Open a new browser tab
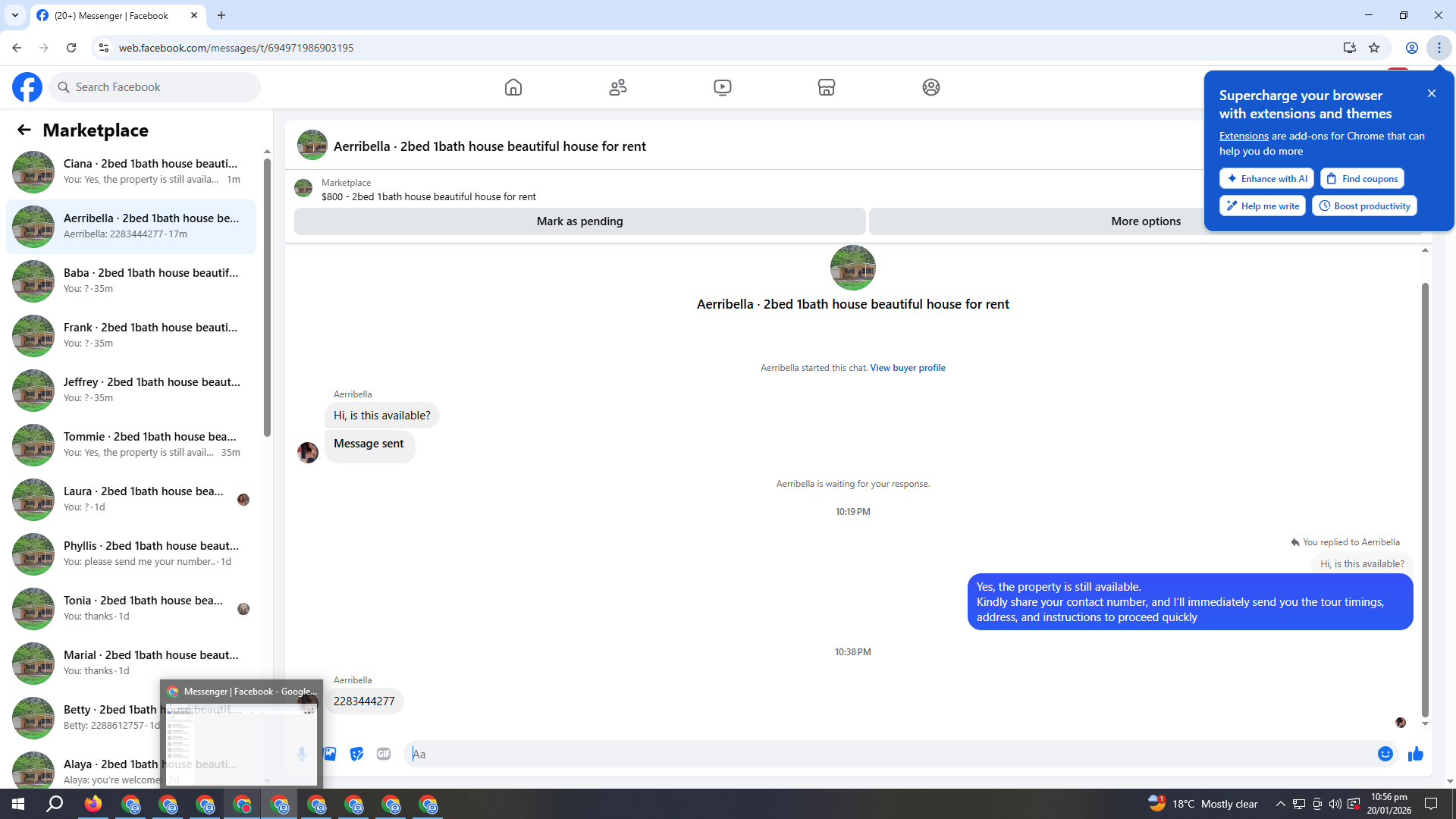This screenshot has height=819, width=1456. tap(221, 15)
